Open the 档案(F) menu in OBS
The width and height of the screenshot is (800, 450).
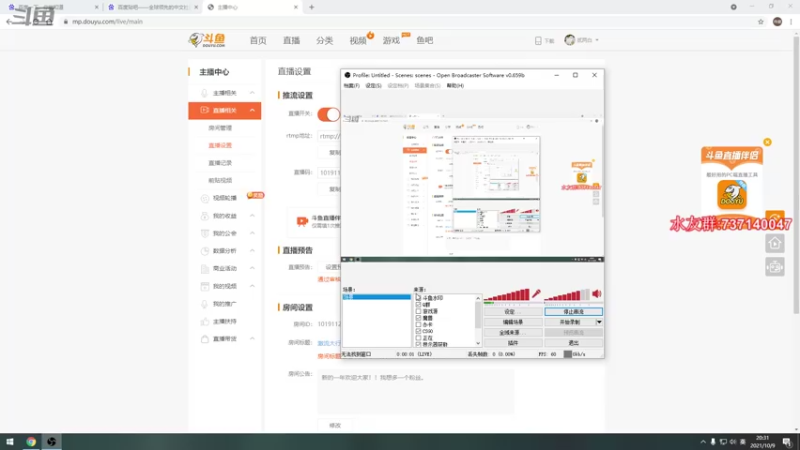click(352, 86)
